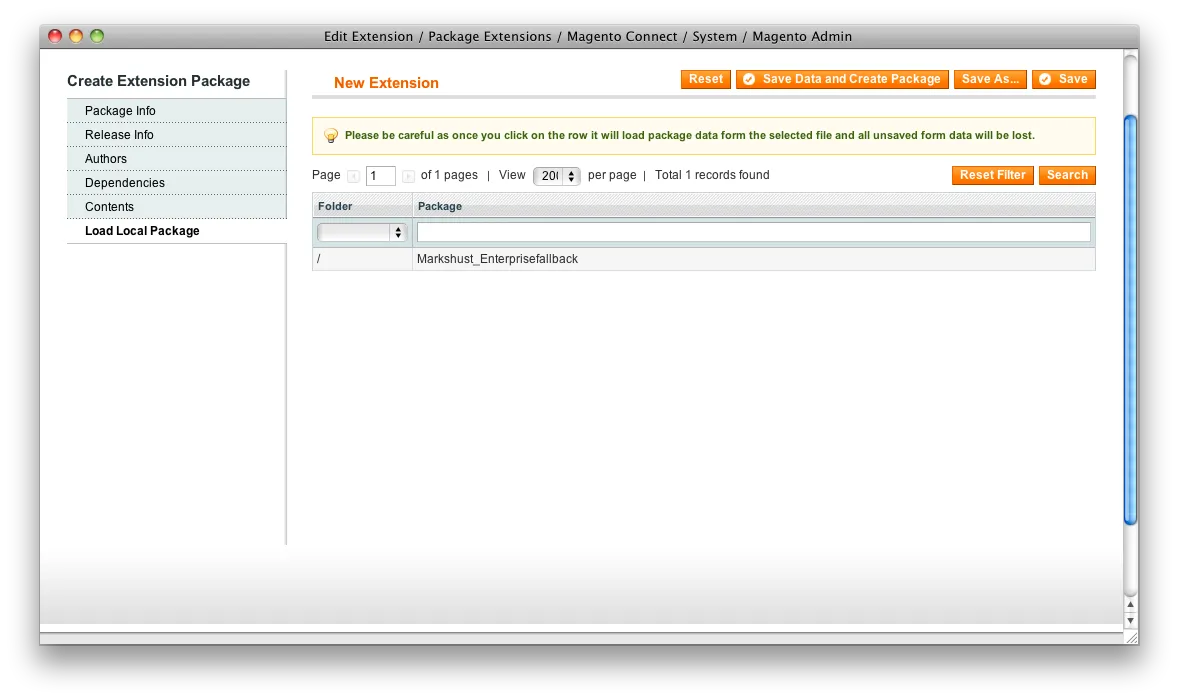This screenshot has height=699, width=1178.
Task: View the Contents tab
Action: coord(107,207)
